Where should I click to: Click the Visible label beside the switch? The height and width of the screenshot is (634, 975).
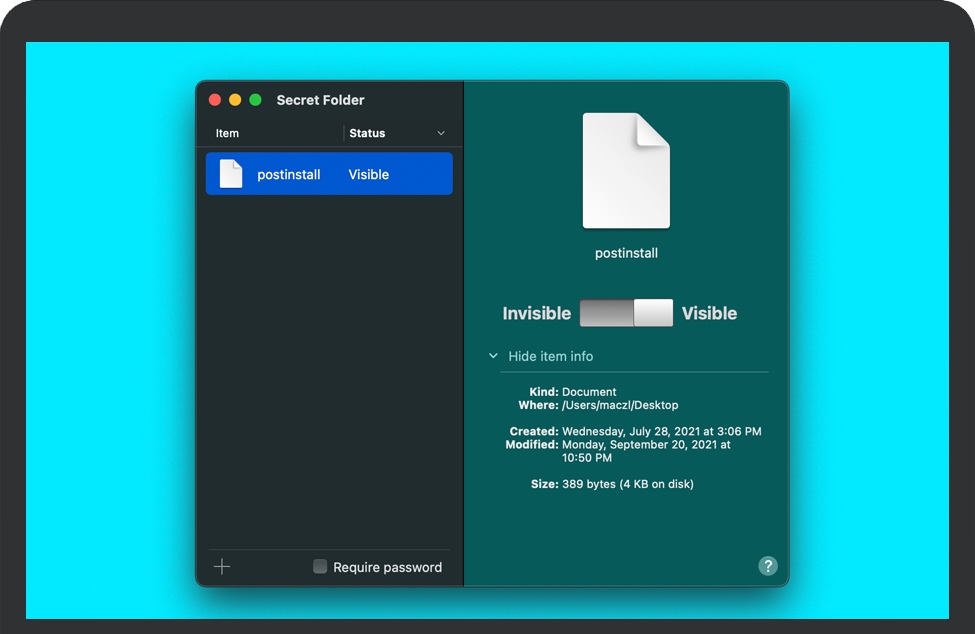[x=709, y=313]
